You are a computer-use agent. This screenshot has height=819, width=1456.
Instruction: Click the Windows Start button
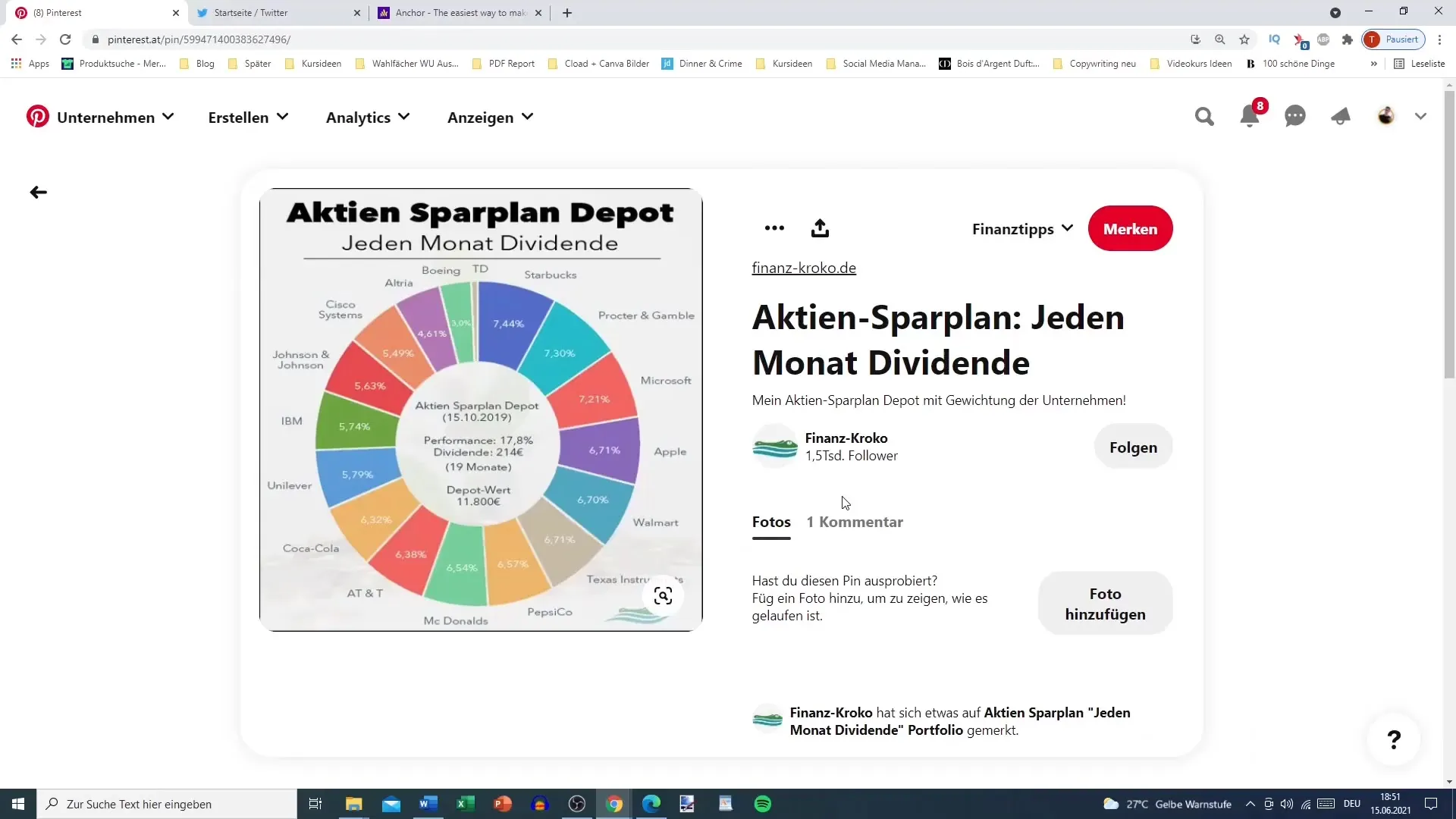(x=18, y=804)
